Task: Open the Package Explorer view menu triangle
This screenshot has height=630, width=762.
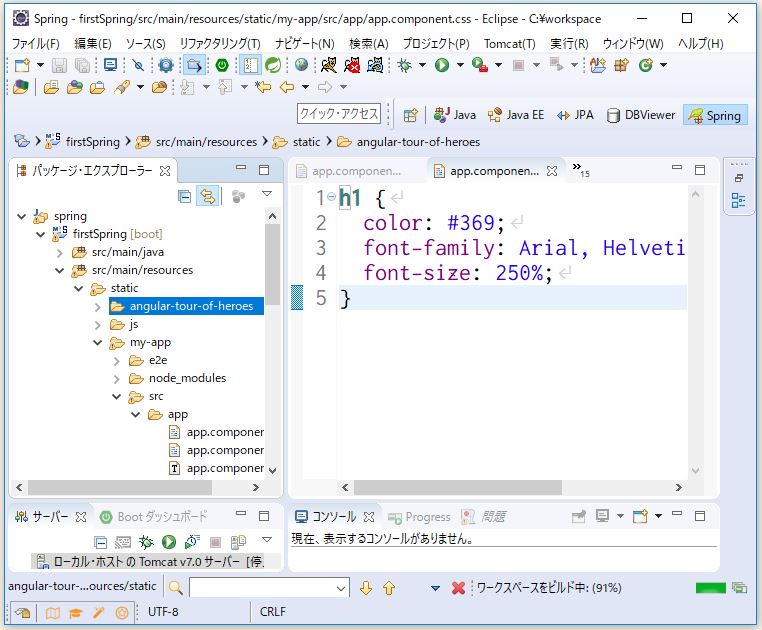Action: click(x=267, y=194)
